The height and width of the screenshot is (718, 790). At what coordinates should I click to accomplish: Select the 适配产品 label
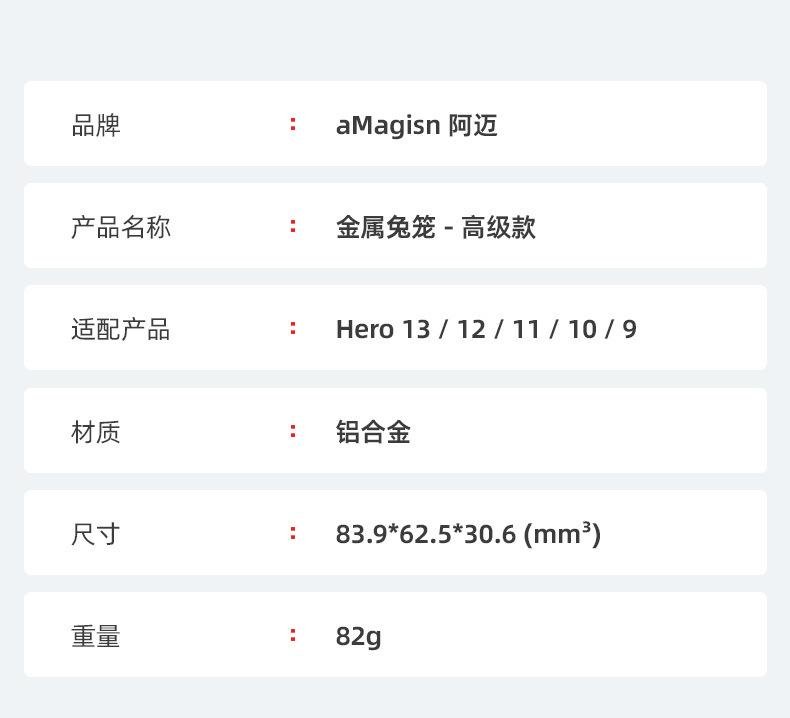click(121, 330)
